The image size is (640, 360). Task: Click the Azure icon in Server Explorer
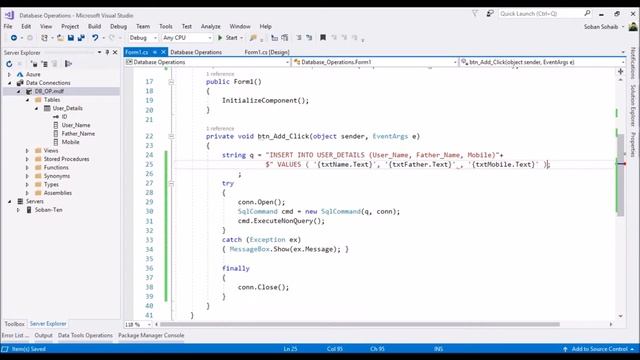(x=20, y=74)
